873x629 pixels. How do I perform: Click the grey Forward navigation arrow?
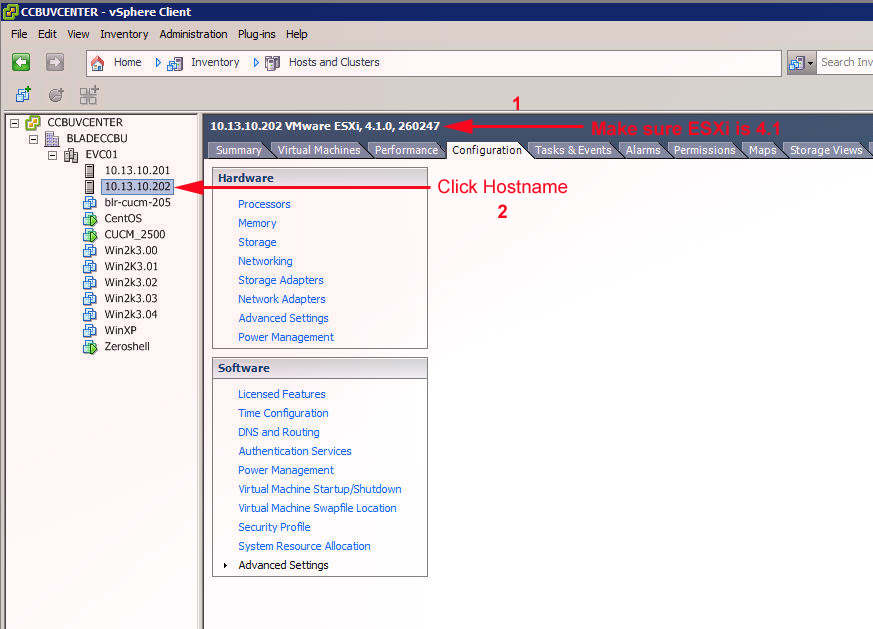[x=55, y=62]
